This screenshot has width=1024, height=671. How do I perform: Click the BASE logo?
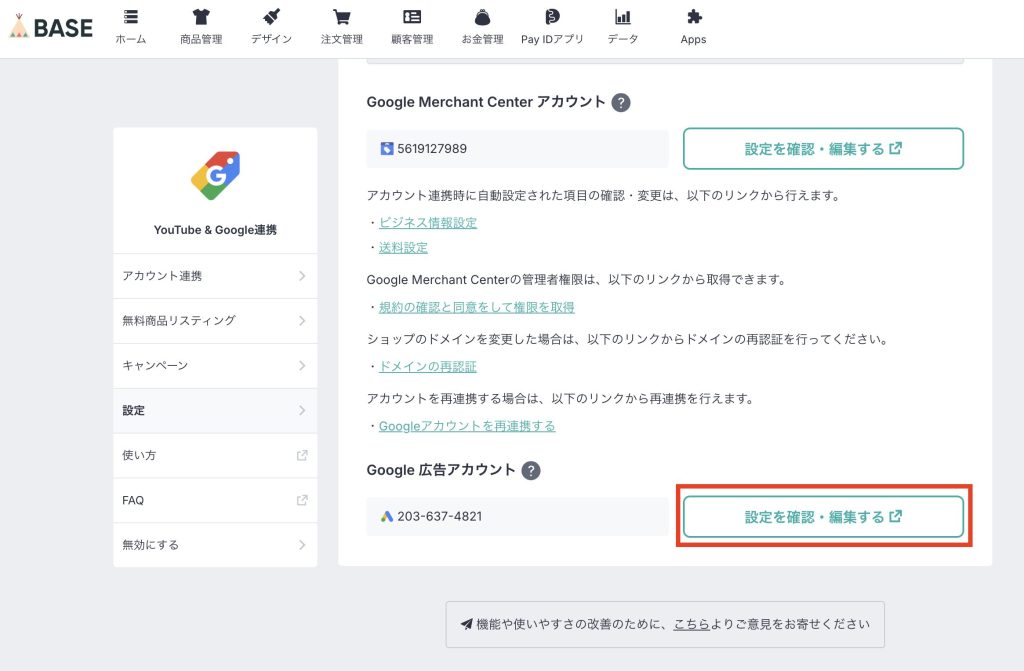click(x=51, y=27)
